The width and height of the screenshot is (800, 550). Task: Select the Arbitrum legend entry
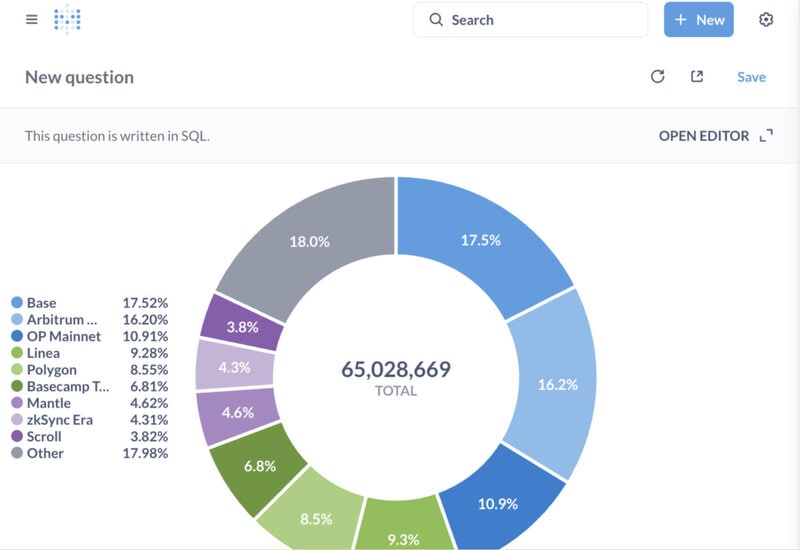click(62, 319)
